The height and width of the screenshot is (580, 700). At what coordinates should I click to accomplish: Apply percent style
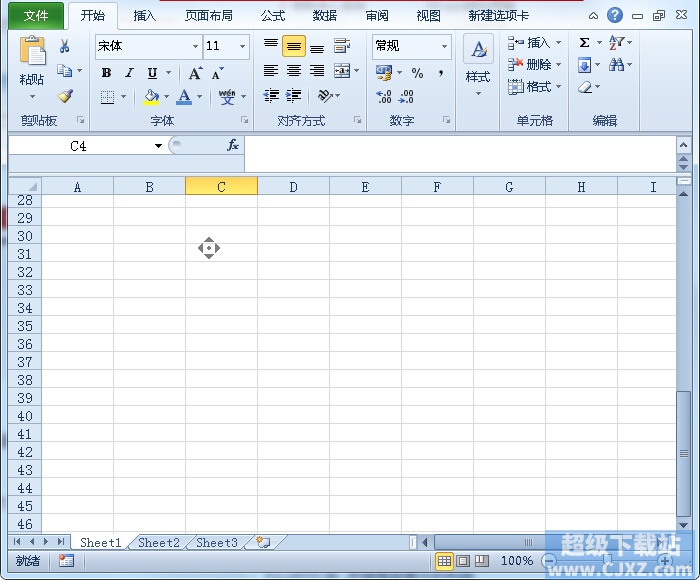417,73
